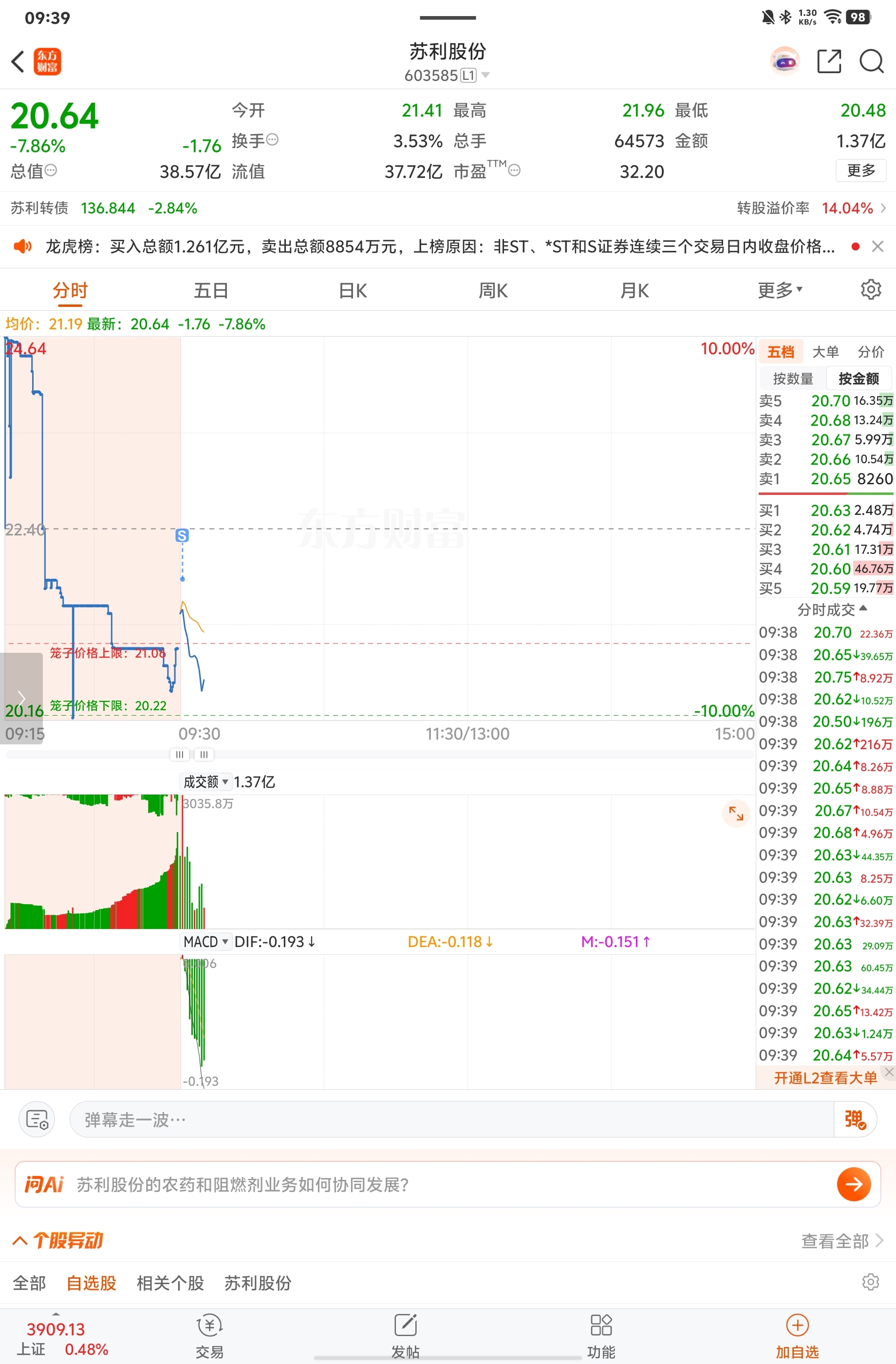The width and height of the screenshot is (896, 1364).
Task: Filter 个股异动 by 自选股
Action: (x=92, y=1283)
